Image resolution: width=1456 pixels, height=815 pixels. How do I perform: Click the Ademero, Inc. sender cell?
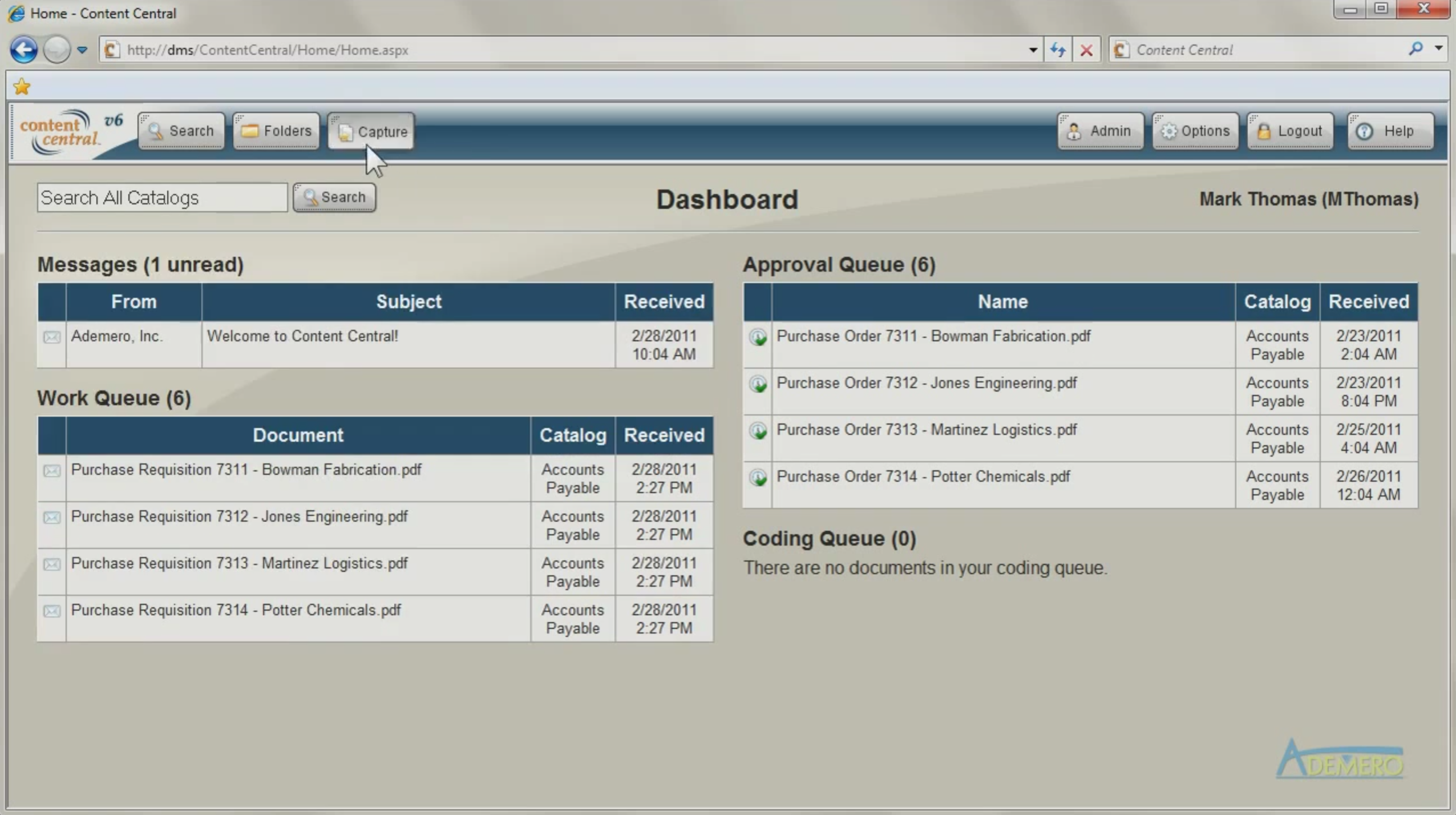(134, 345)
